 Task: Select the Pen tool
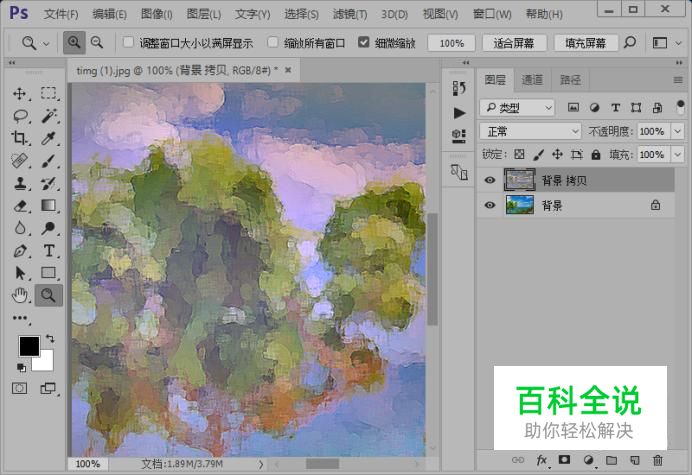click(x=19, y=251)
